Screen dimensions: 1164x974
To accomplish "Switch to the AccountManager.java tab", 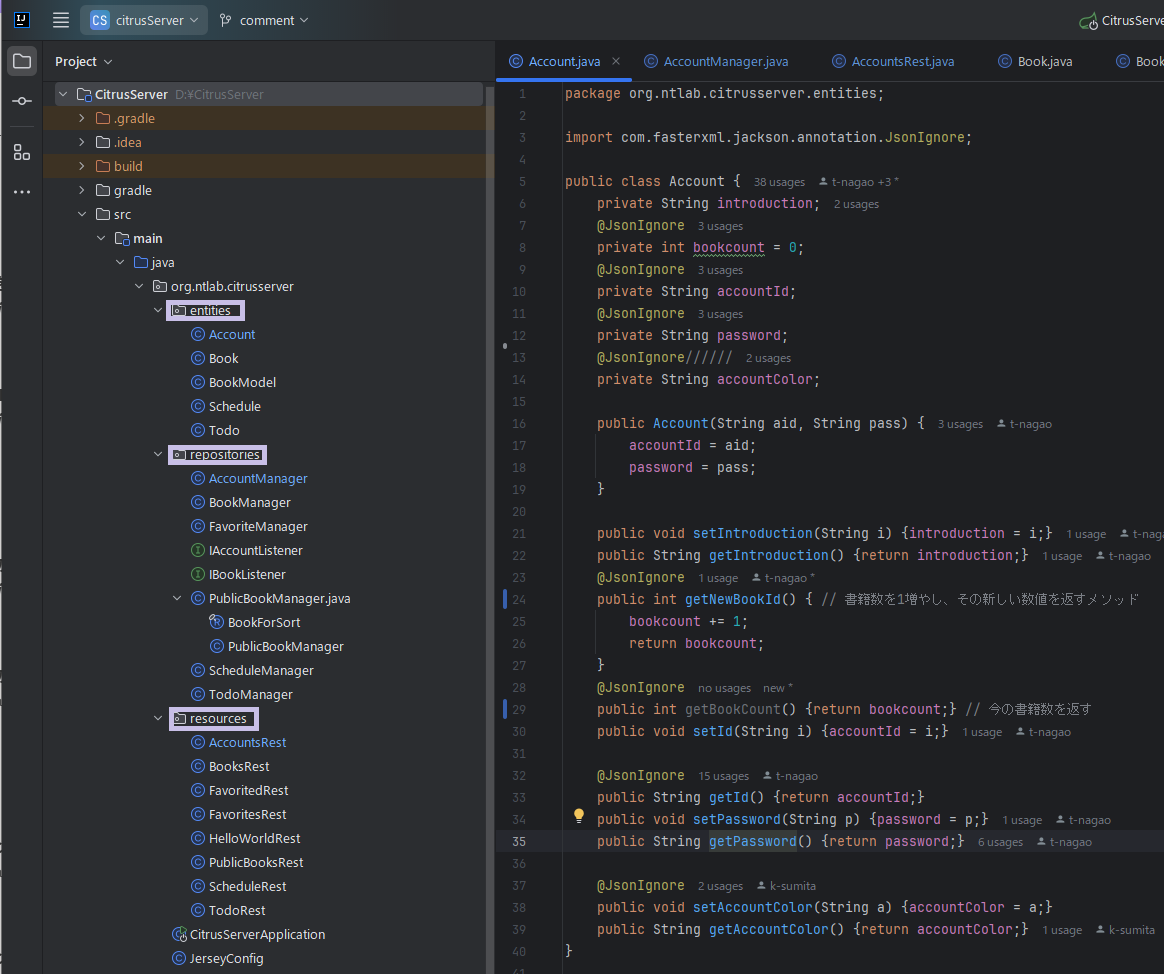I will pos(725,61).
